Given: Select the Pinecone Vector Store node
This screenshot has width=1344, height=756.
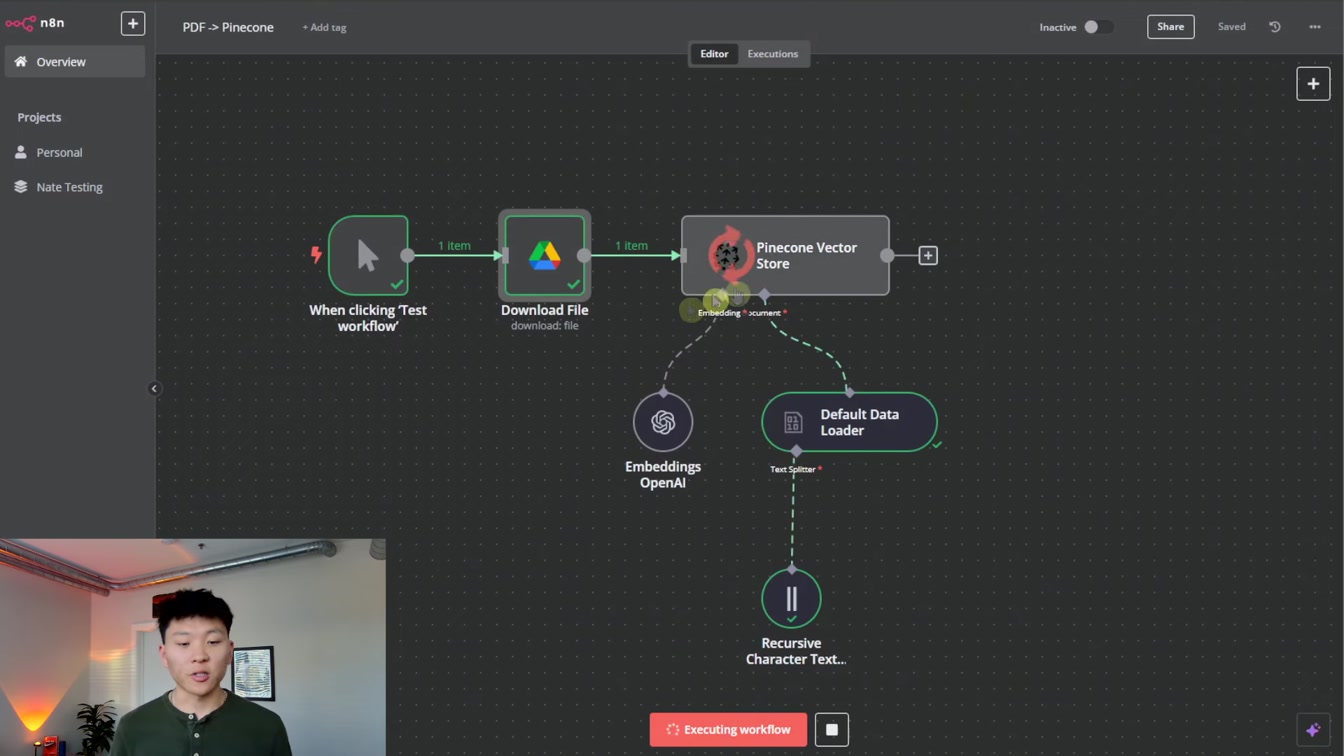Looking at the screenshot, I should tap(785, 255).
